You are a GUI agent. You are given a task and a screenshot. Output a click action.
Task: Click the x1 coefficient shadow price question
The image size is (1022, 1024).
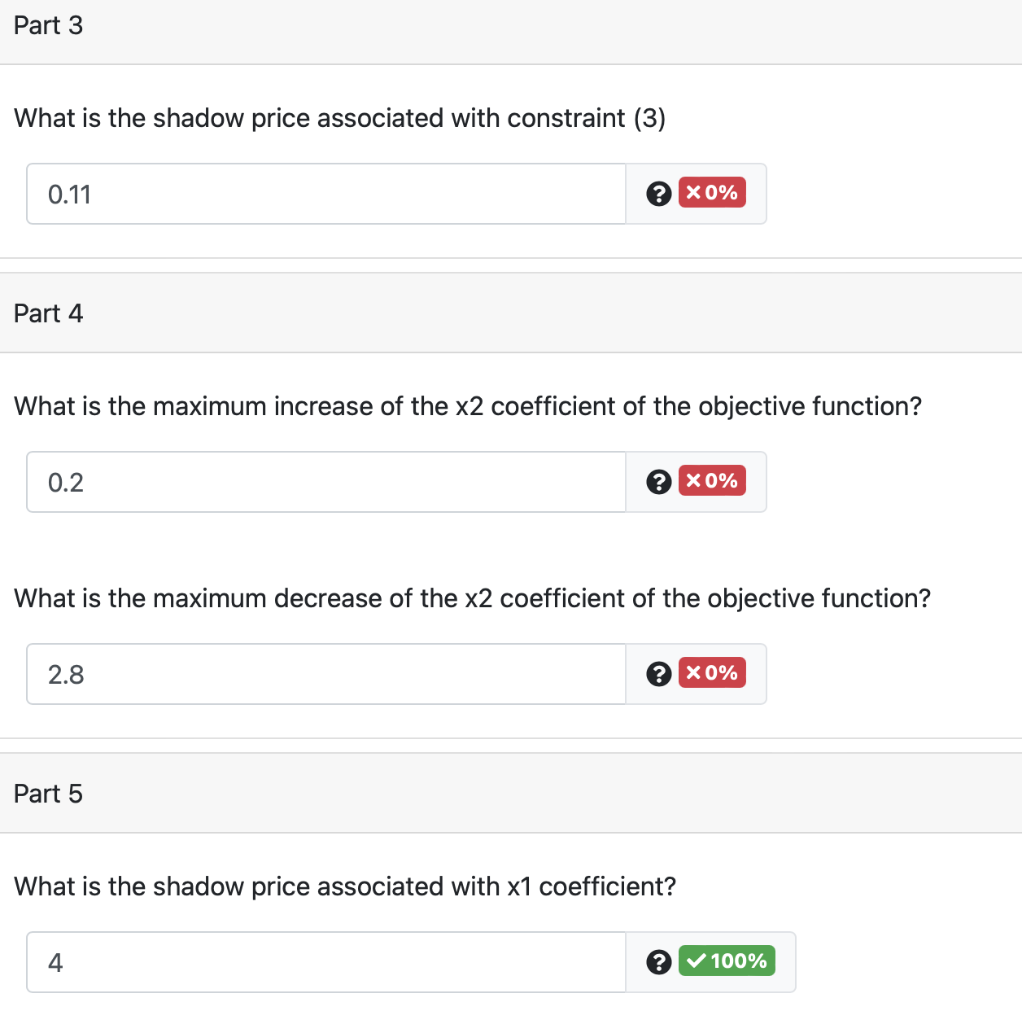345,886
